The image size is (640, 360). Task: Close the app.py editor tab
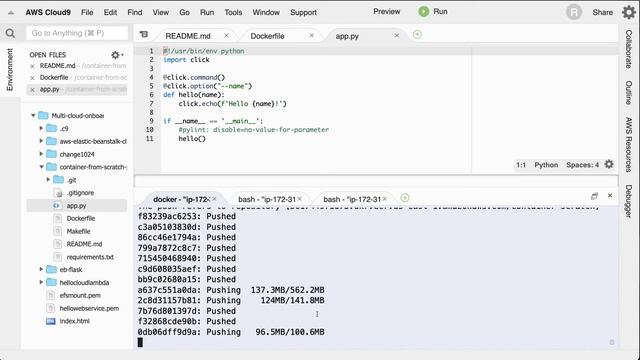tap(396, 36)
